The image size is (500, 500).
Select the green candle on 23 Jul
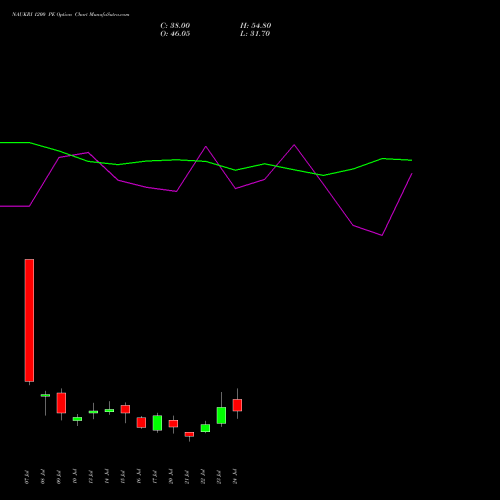(221, 415)
